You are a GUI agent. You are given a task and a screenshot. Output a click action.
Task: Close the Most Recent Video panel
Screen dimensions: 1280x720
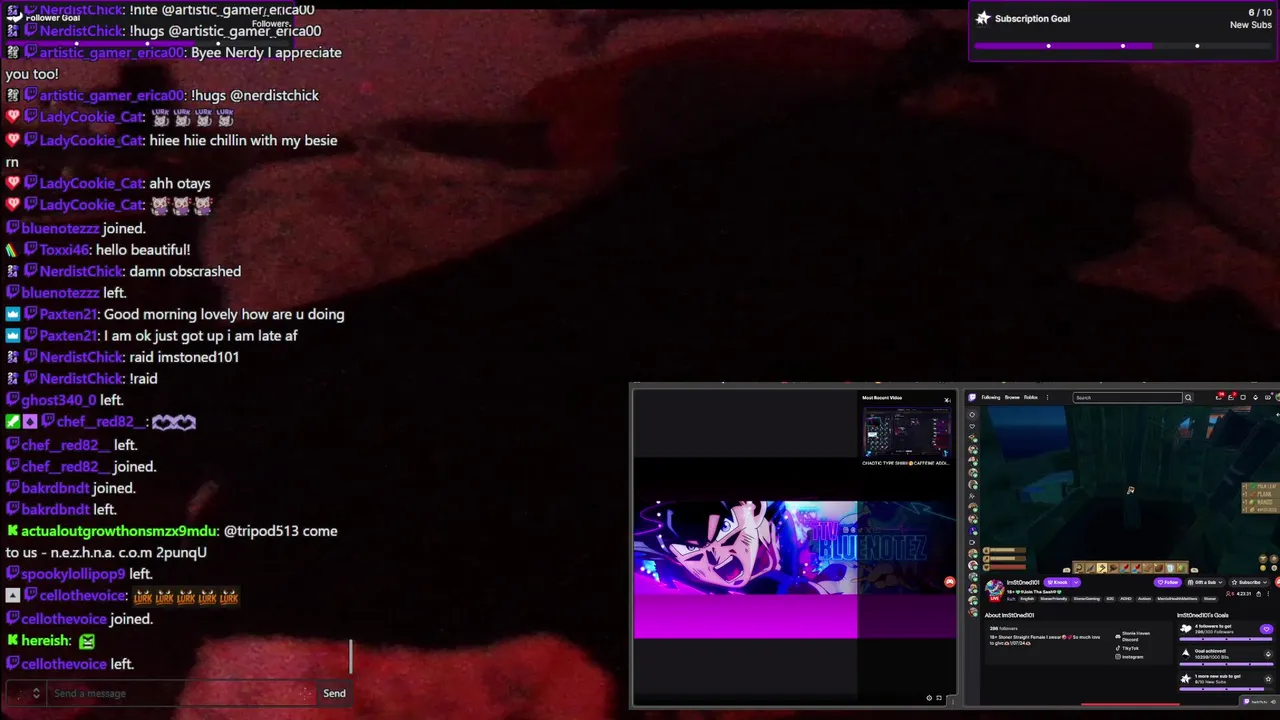(x=947, y=399)
